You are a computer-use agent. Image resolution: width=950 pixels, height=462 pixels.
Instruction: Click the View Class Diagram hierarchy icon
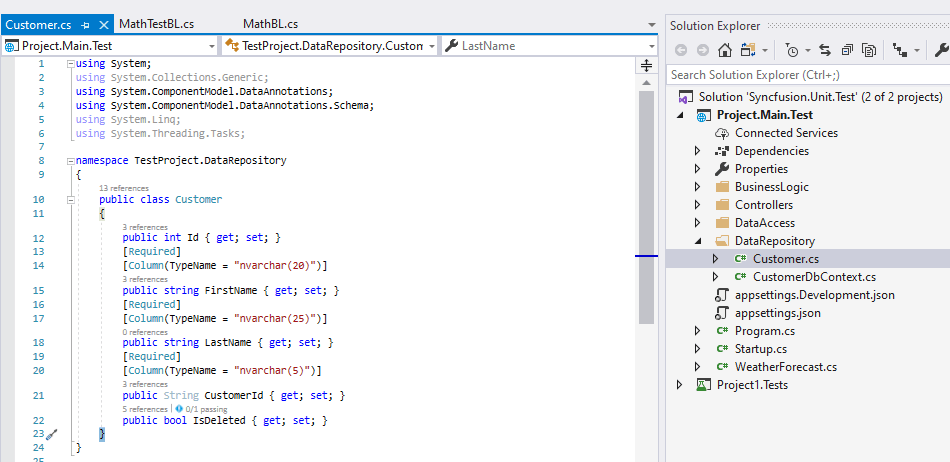click(901, 49)
